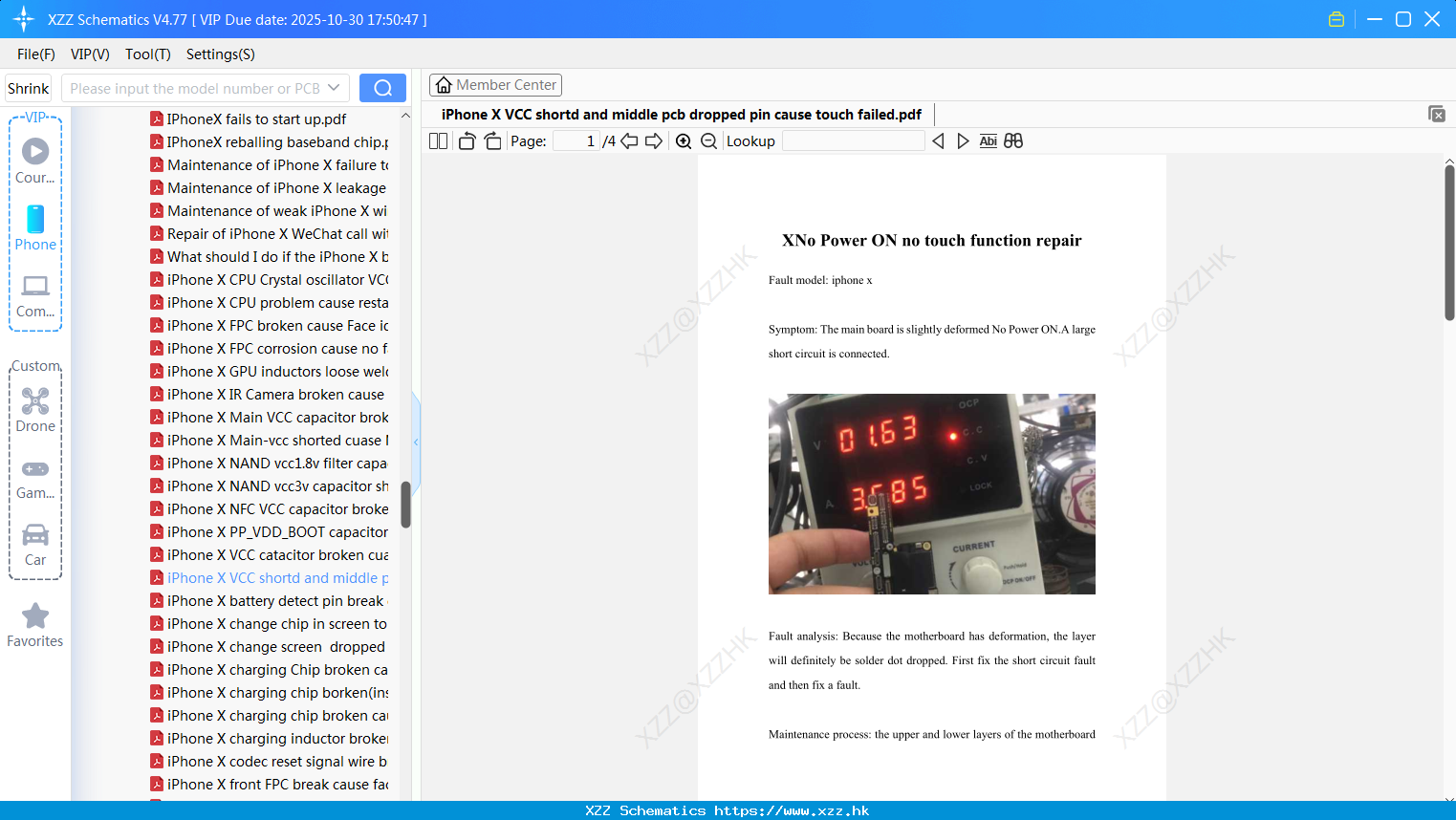Go to previous page arrow
1456x820 pixels.
point(629,141)
